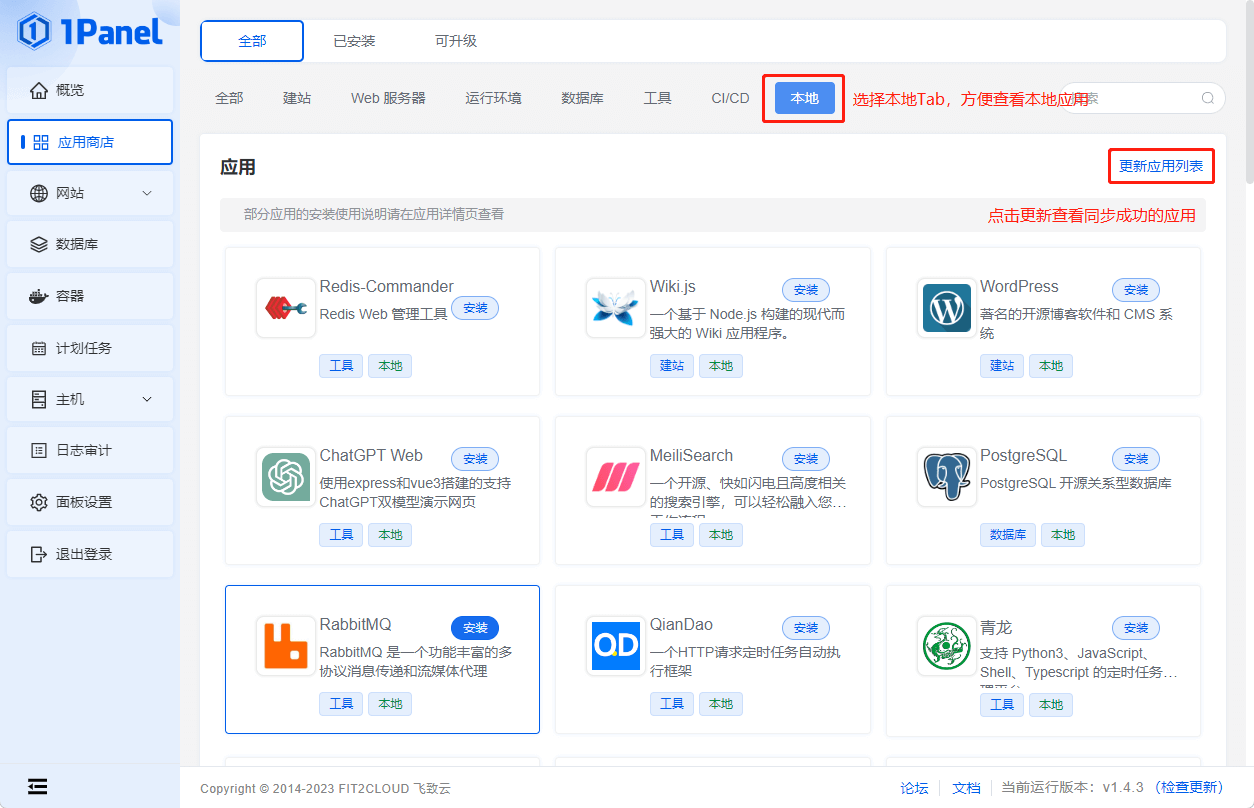Click the app search input field

tap(1142, 98)
